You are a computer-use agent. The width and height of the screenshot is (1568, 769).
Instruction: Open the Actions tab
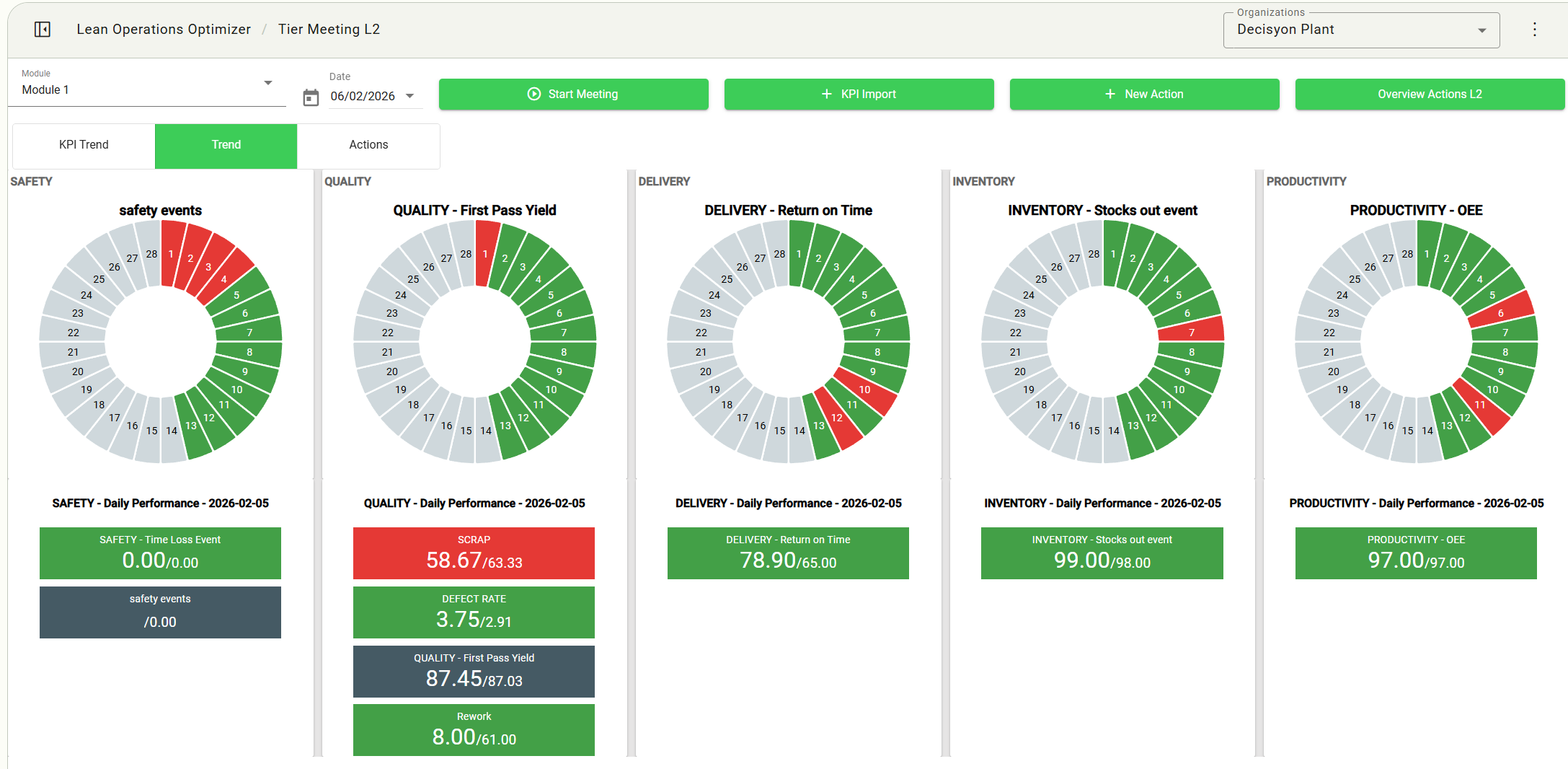pyautogui.click(x=368, y=145)
